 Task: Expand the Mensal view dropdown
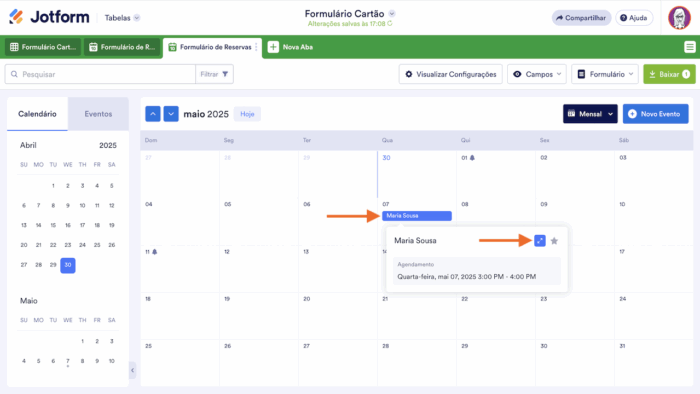click(590, 114)
